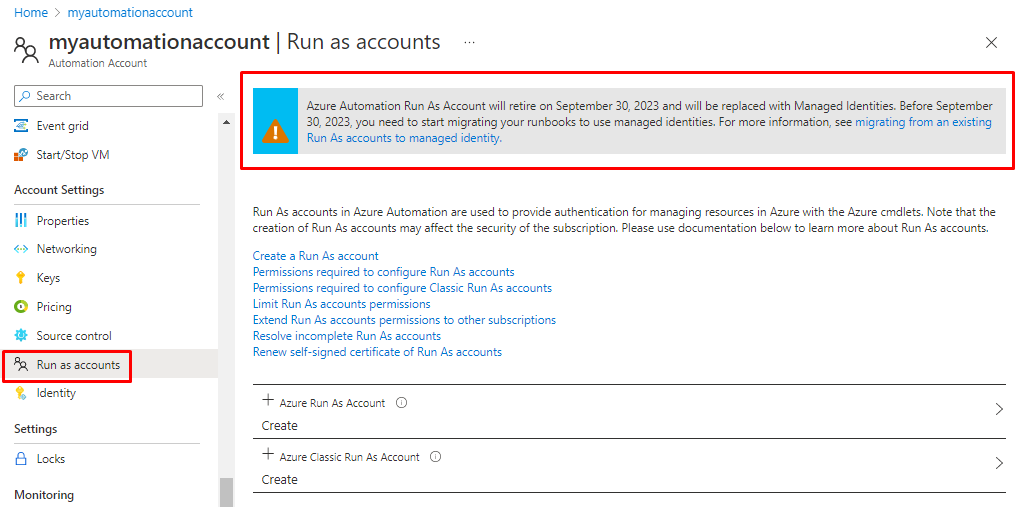This screenshot has width=1018, height=507.
Task: Open the more options ellipsis menu
Action: click(x=469, y=43)
